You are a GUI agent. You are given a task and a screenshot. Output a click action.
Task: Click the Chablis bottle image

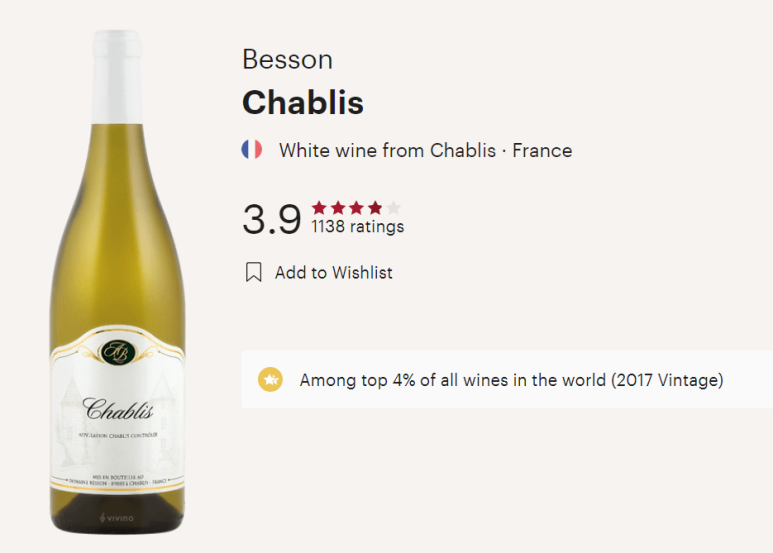click(x=117, y=282)
